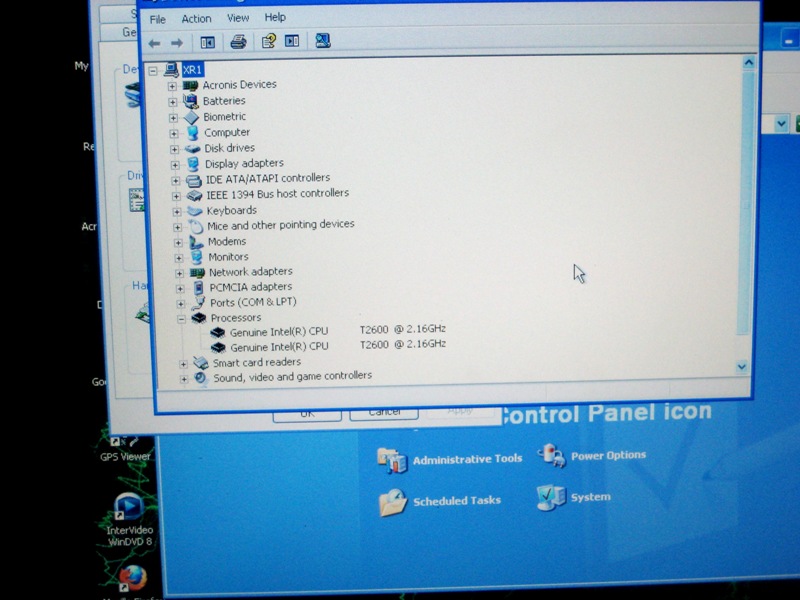Click the IDE ATA/ATAPI controllers icon
Screen dimensions: 800x600
[194, 180]
